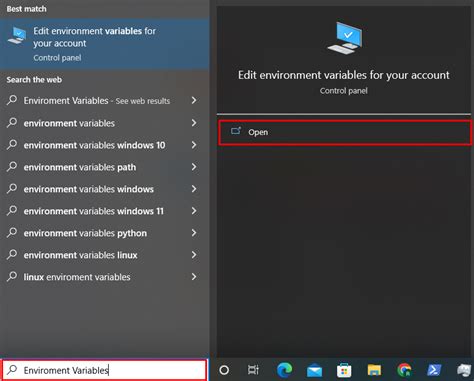Launch the Mail app on the taskbar
Viewport: 474px width, 381px height.
coord(314,371)
